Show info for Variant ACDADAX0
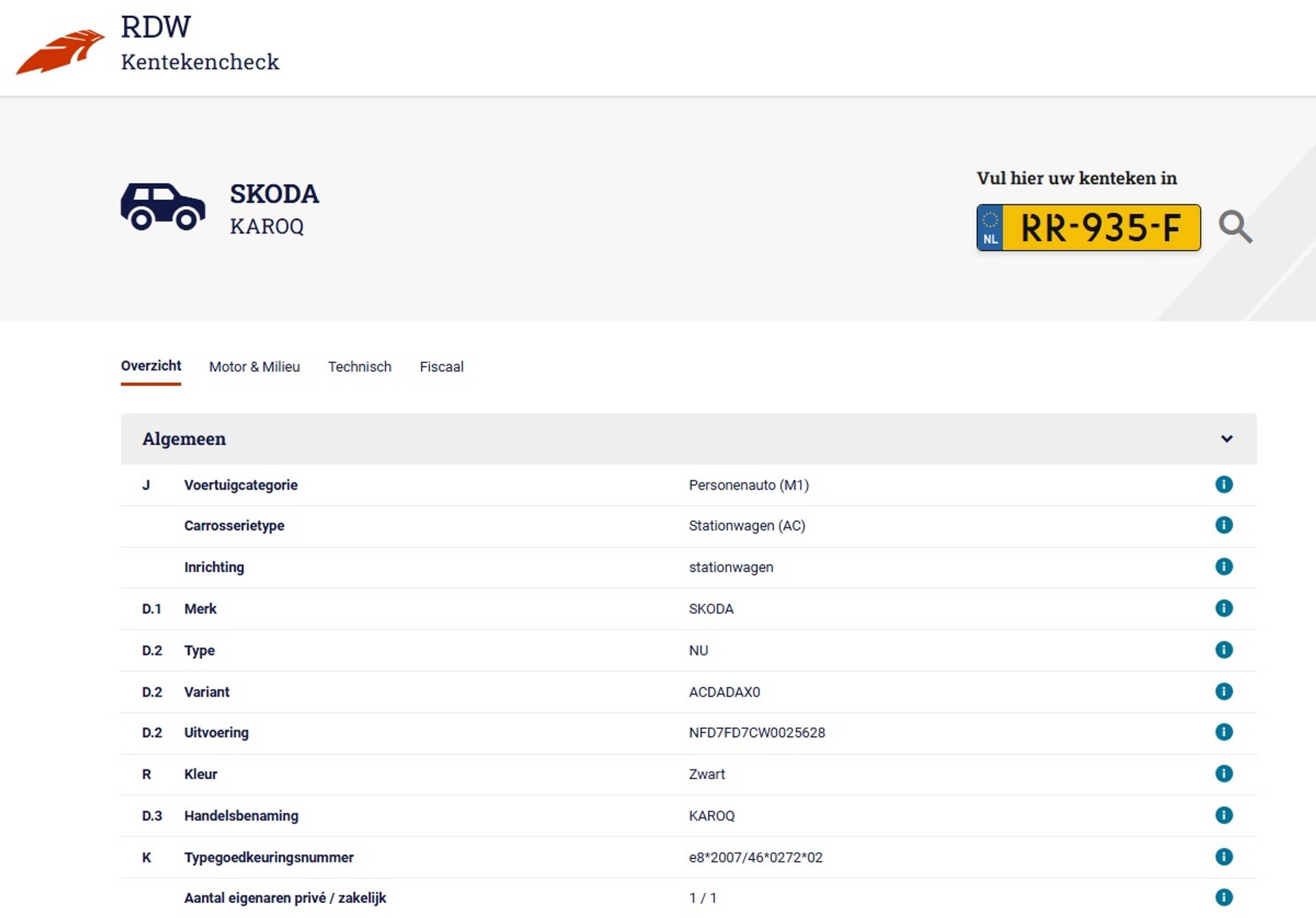 tap(1223, 691)
